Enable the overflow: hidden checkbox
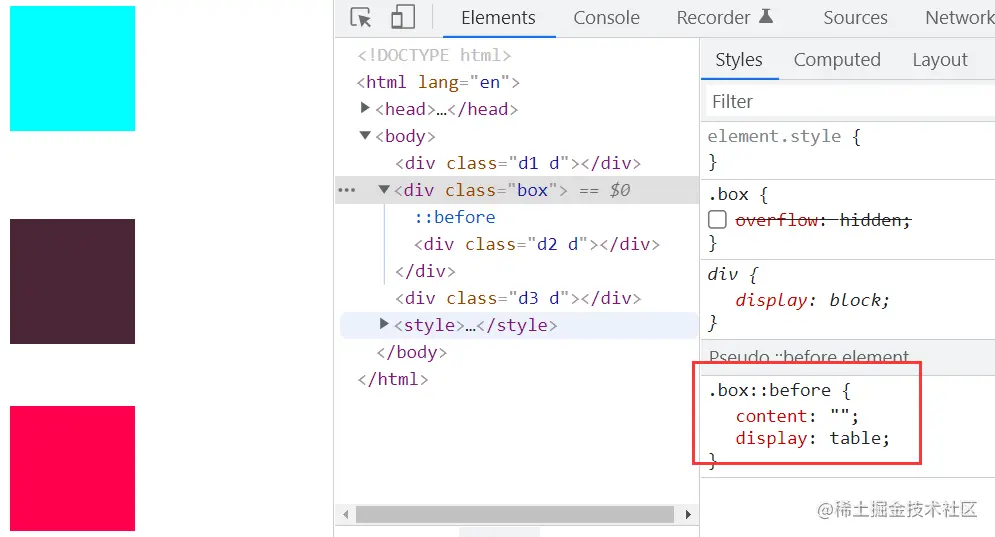 [x=717, y=220]
